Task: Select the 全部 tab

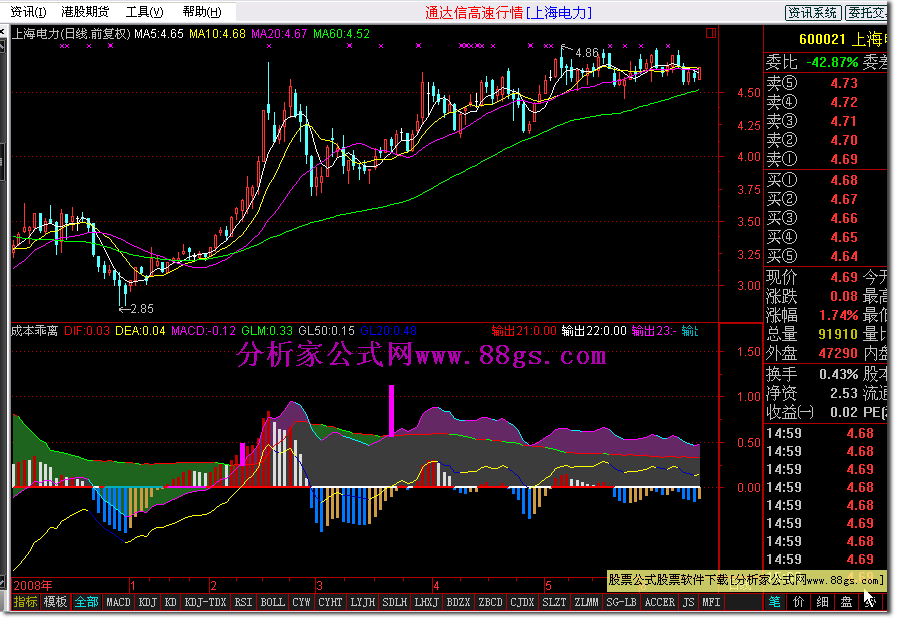Action: click(86, 602)
